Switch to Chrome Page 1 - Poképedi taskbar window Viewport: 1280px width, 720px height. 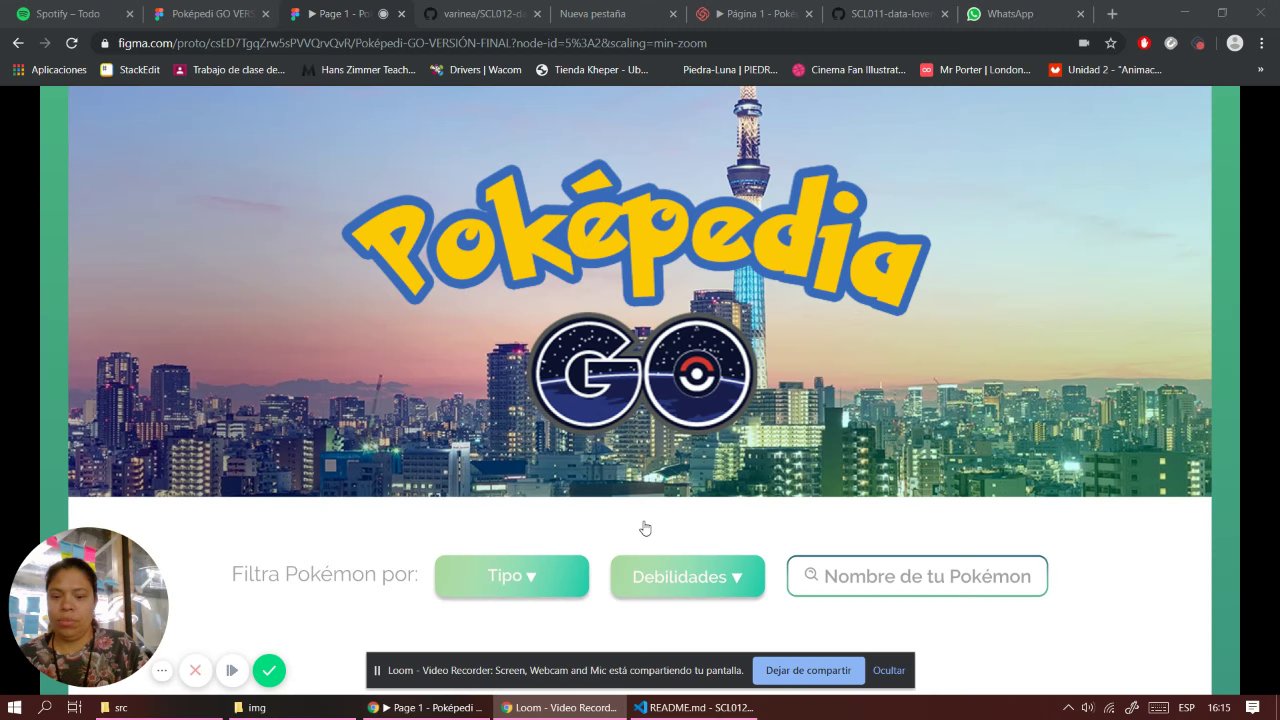[x=425, y=707]
